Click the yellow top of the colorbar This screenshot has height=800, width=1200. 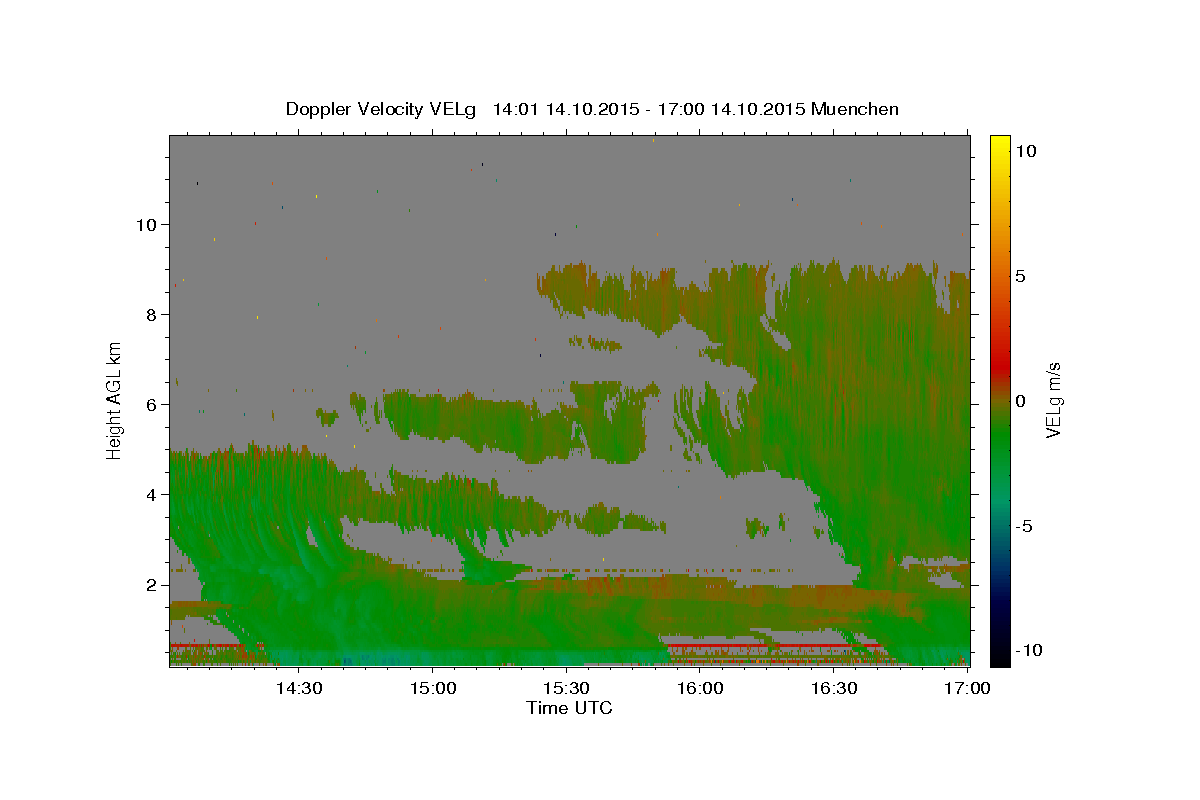tap(999, 142)
